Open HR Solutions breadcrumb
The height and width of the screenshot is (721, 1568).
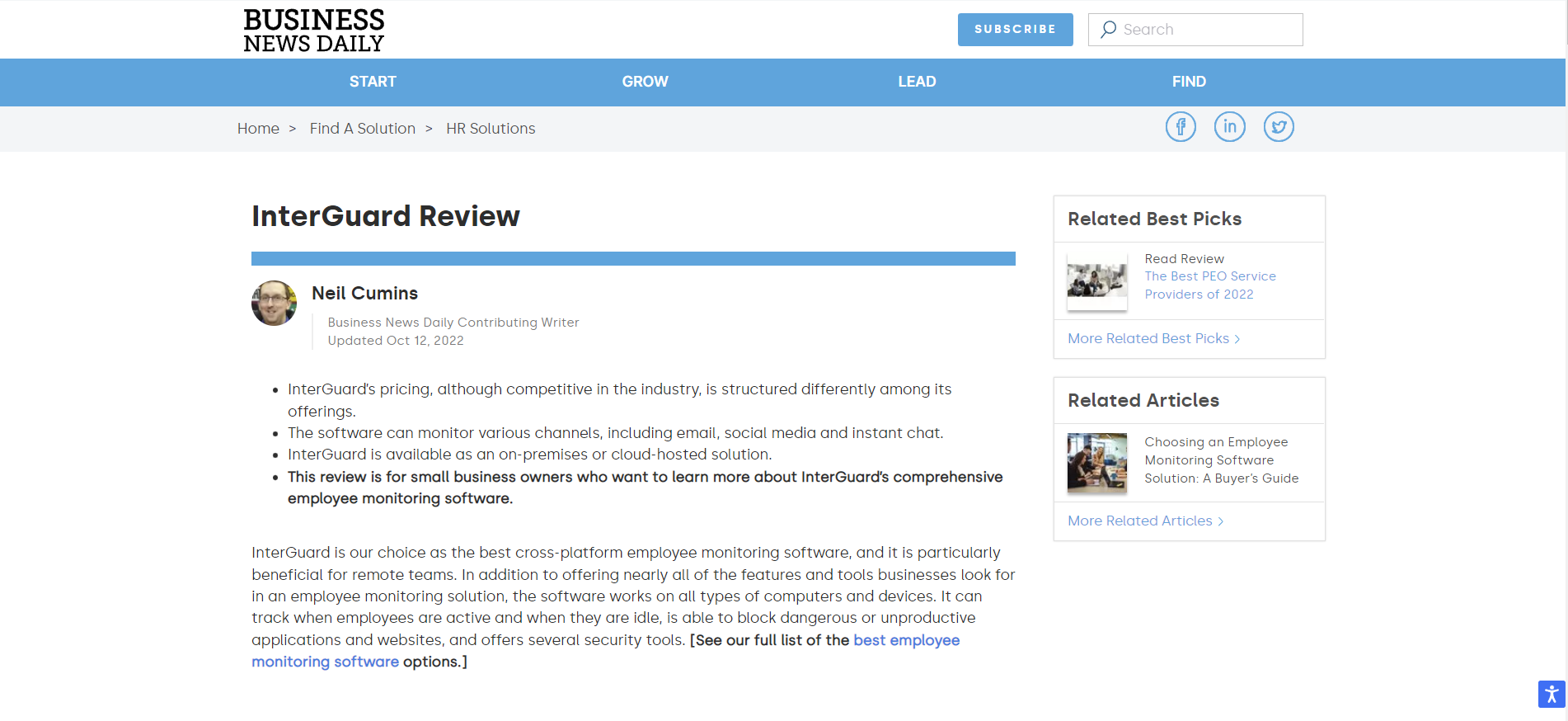pos(491,129)
